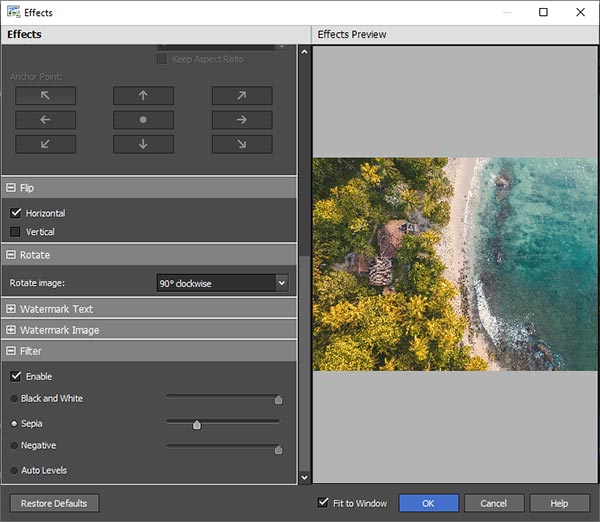Select the top-center anchor point arrow
Screen dimensions: 600x522
(x=143, y=96)
